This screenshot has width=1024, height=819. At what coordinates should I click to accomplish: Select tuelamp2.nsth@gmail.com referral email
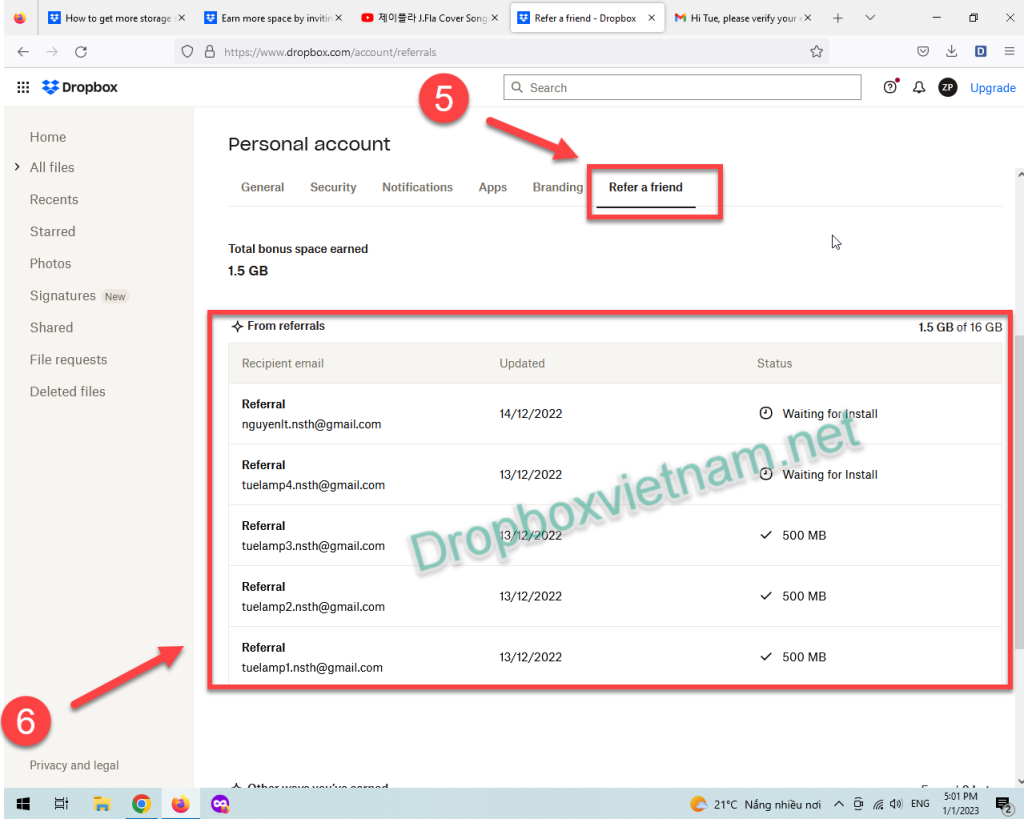(x=313, y=607)
